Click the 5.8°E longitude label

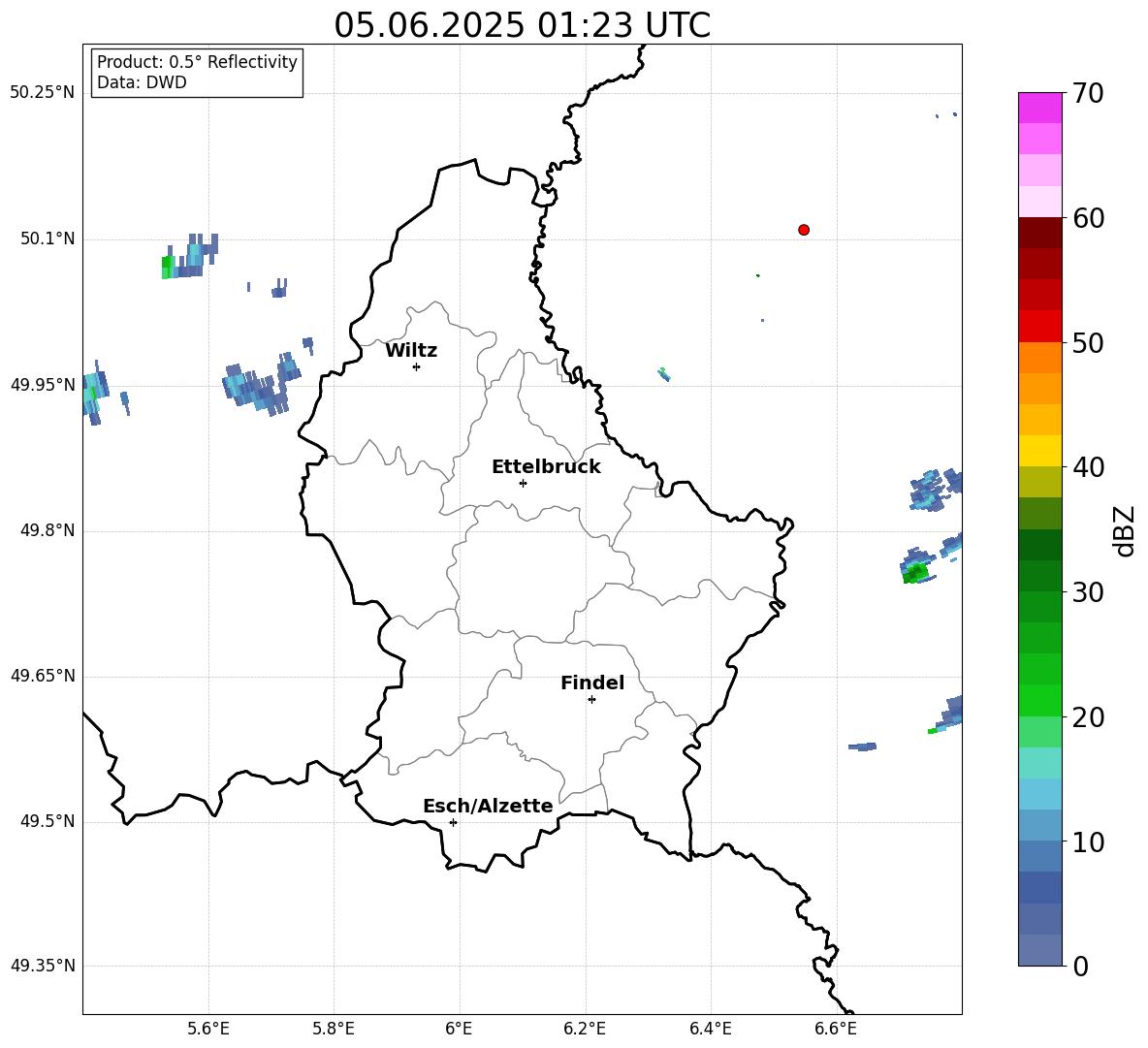[x=334, y=1029]
